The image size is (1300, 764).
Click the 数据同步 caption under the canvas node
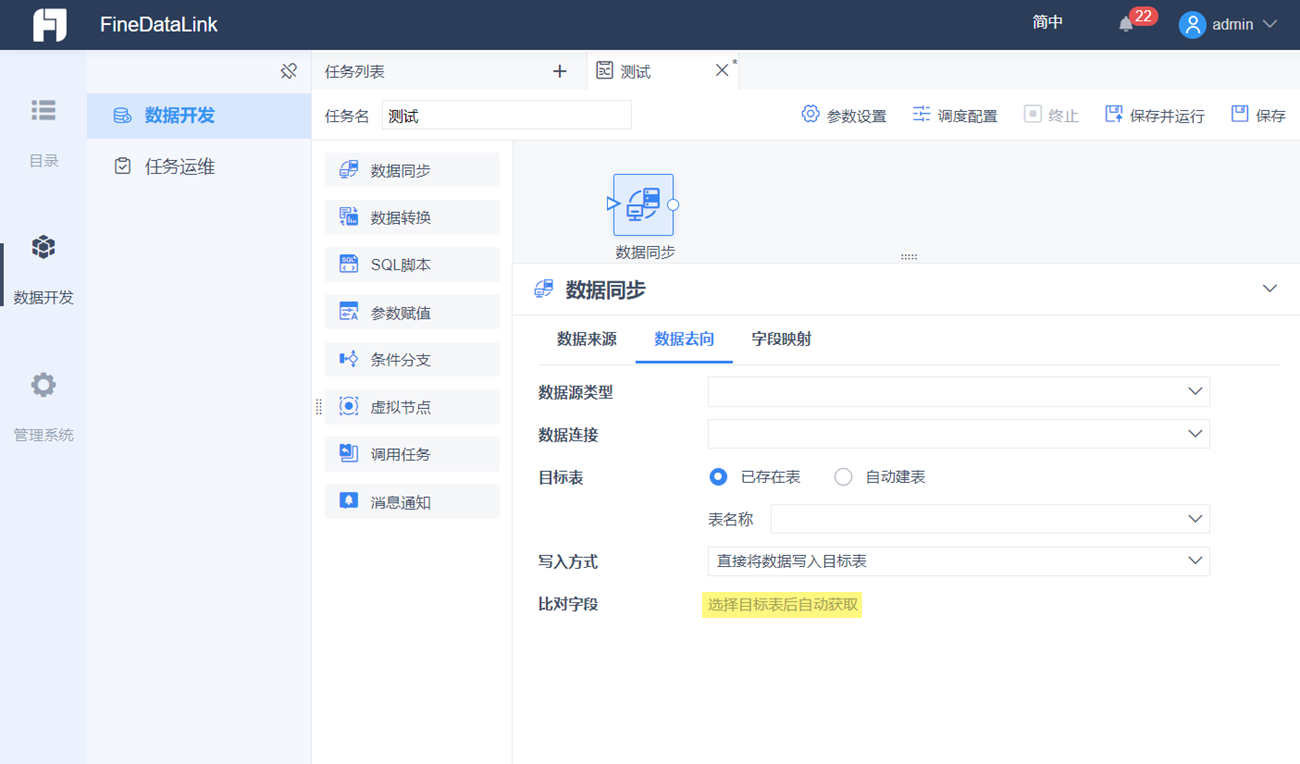click(645, 252)
